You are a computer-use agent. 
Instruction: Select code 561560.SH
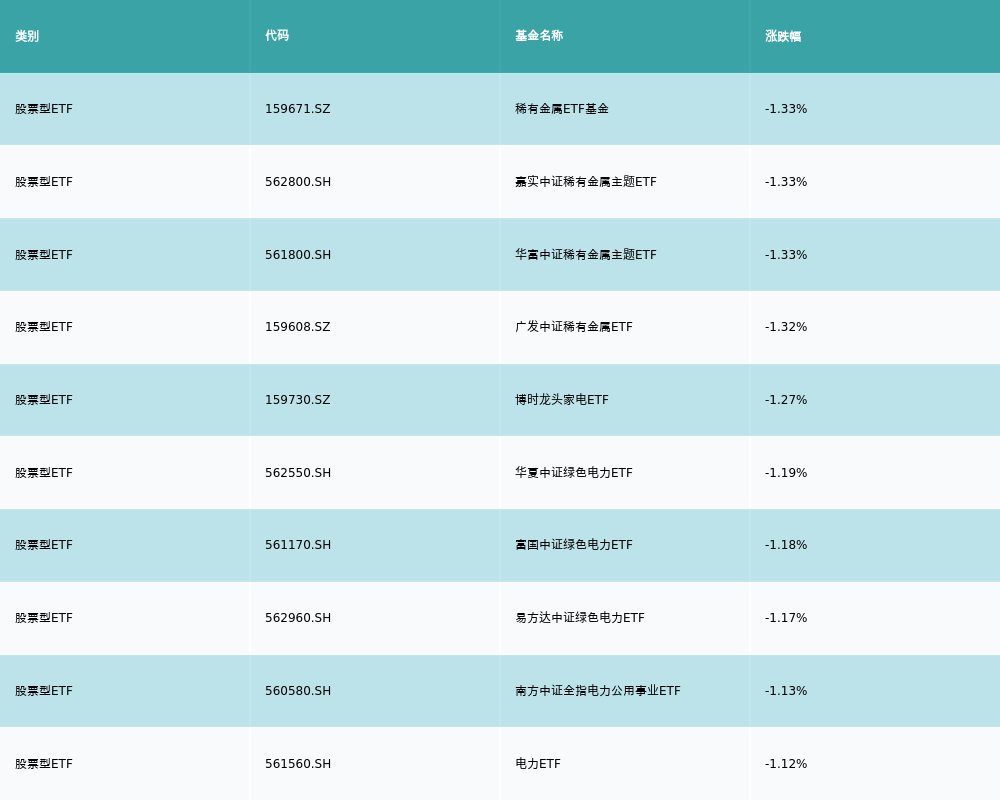[298, 764]
